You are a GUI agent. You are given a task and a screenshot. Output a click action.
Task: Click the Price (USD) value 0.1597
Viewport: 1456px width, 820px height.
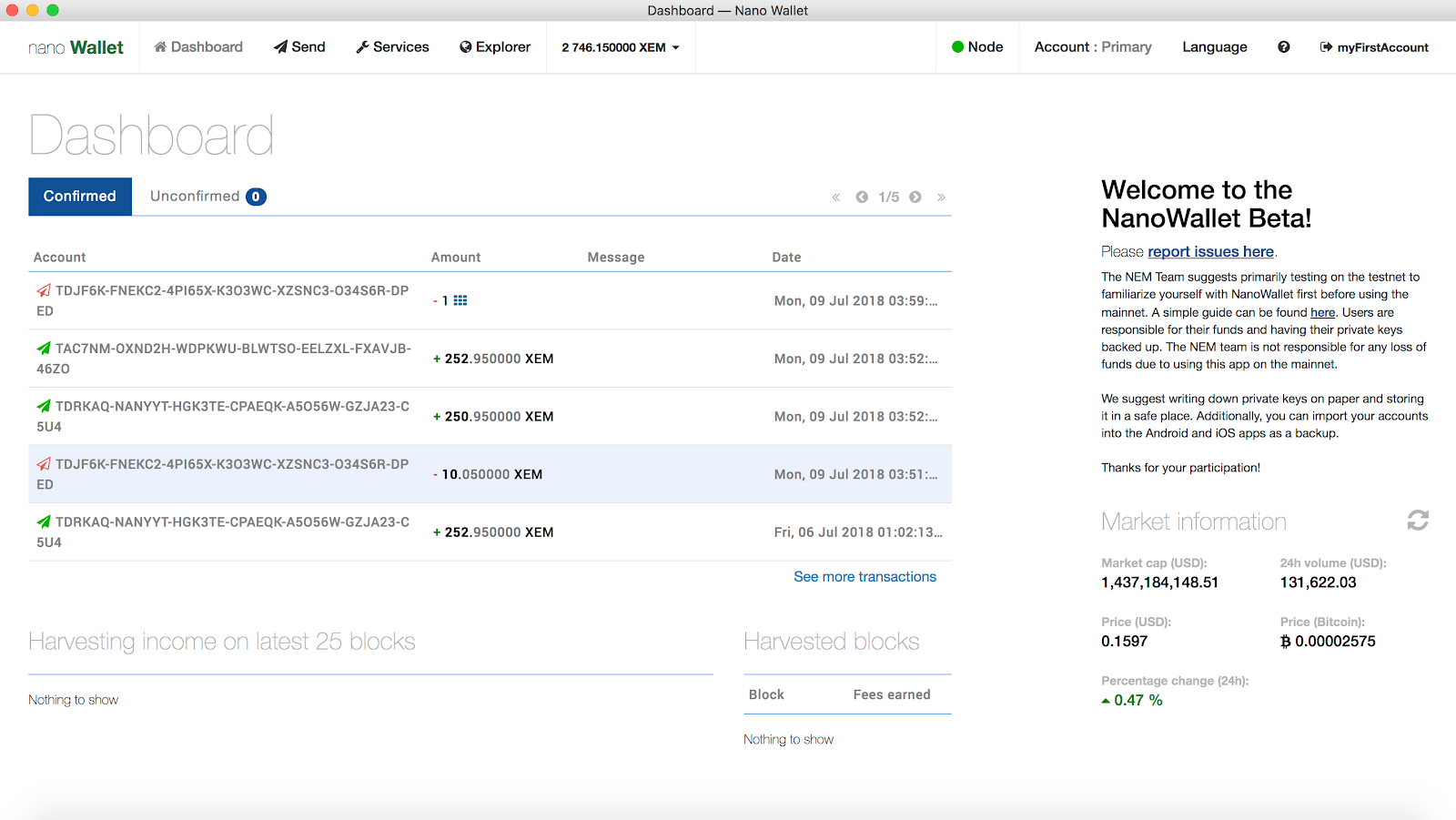(1124, 642)
